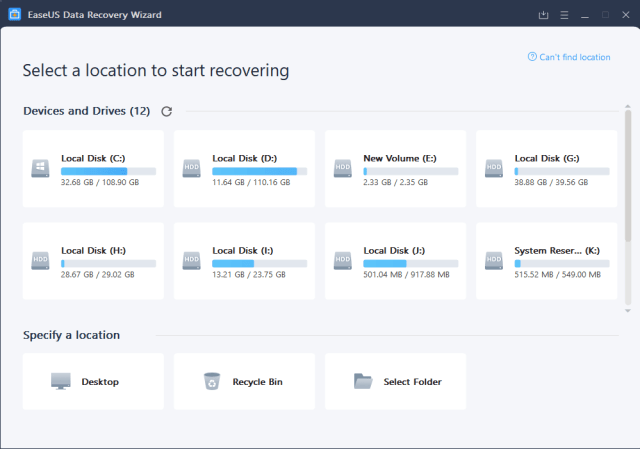The height and width of the screenshot is (449, 640).
Task: Select the Local Disk (G:) label
Action: [547, 158]
